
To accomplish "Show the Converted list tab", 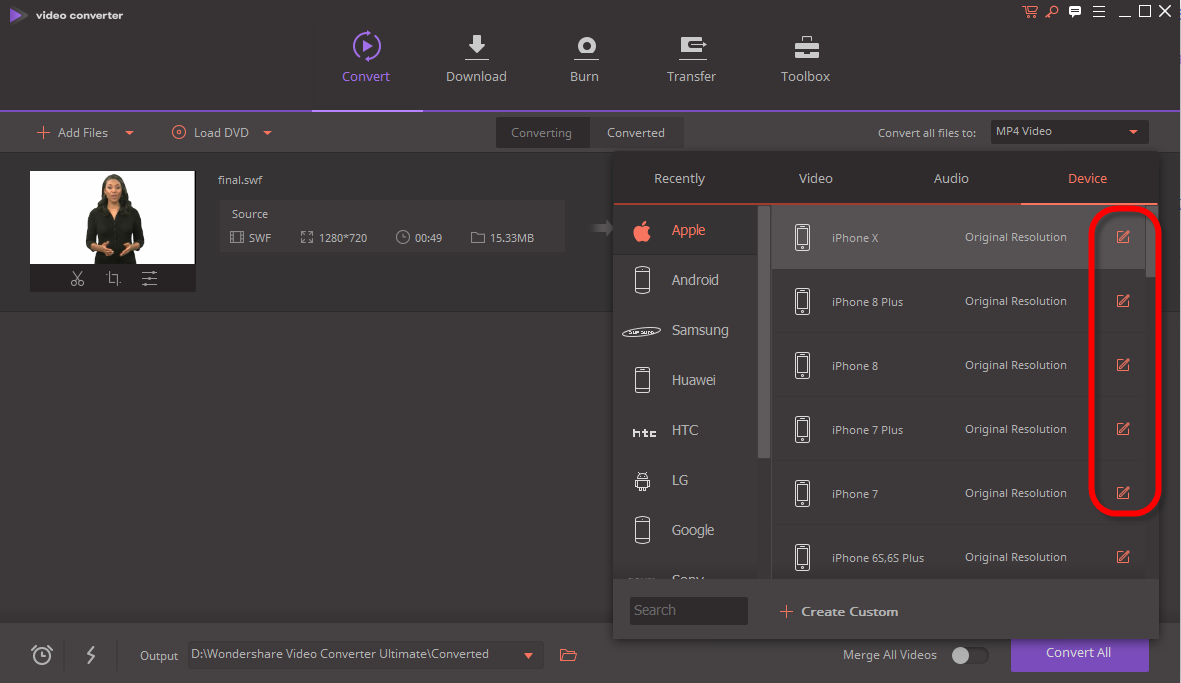I will click(636, 133).
